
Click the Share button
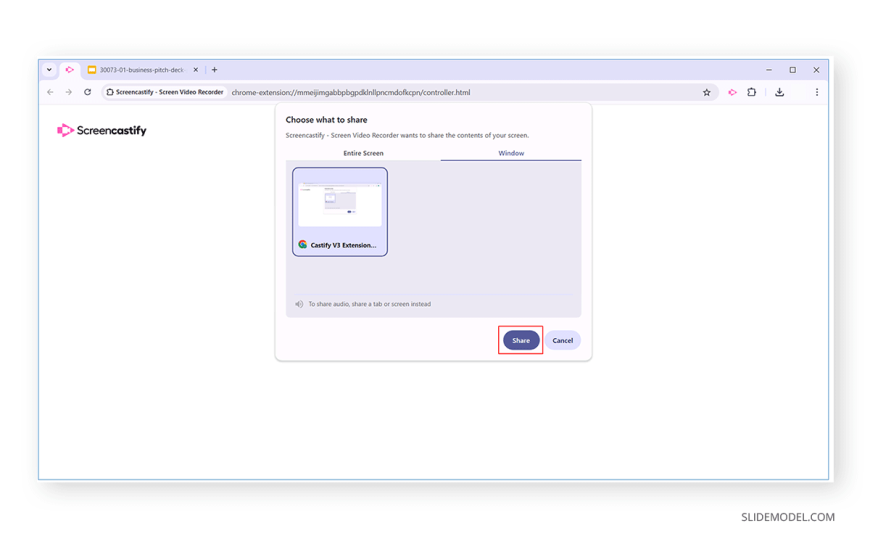[521, 340]
